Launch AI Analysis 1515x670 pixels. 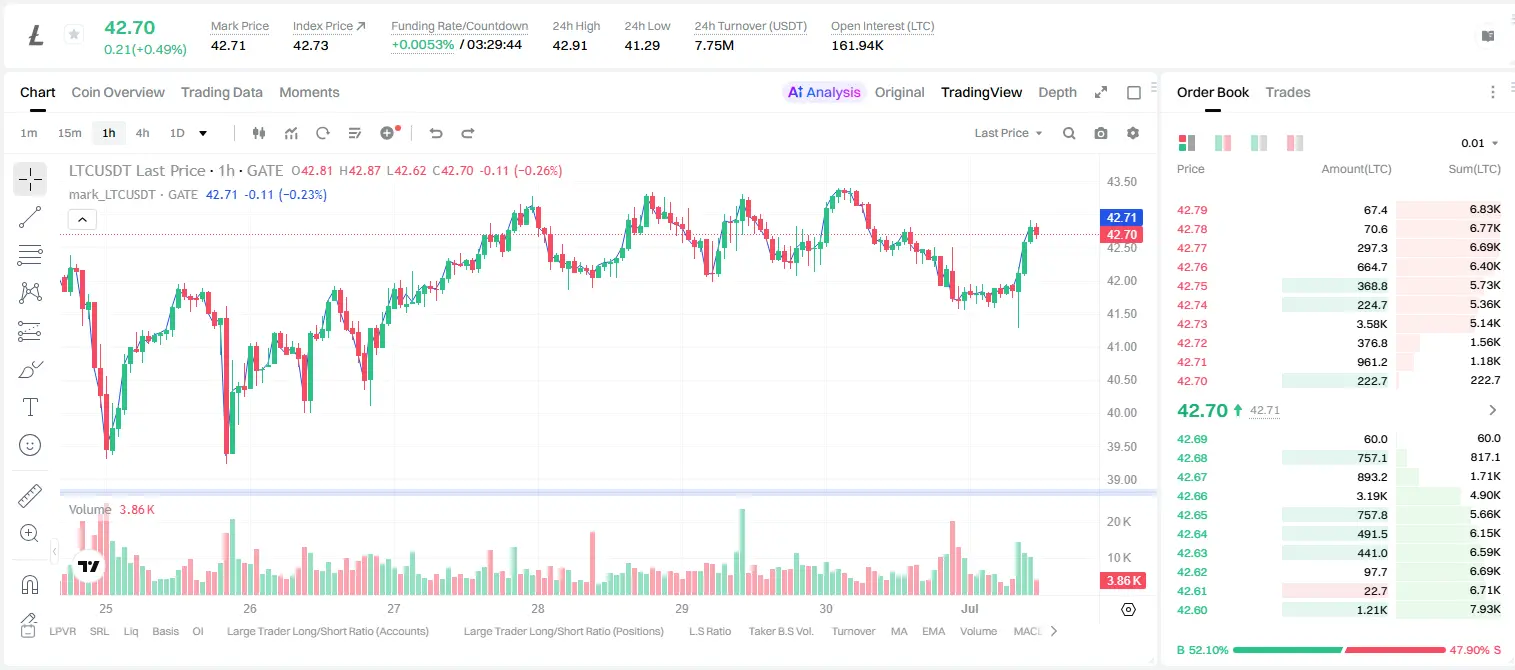823,92
